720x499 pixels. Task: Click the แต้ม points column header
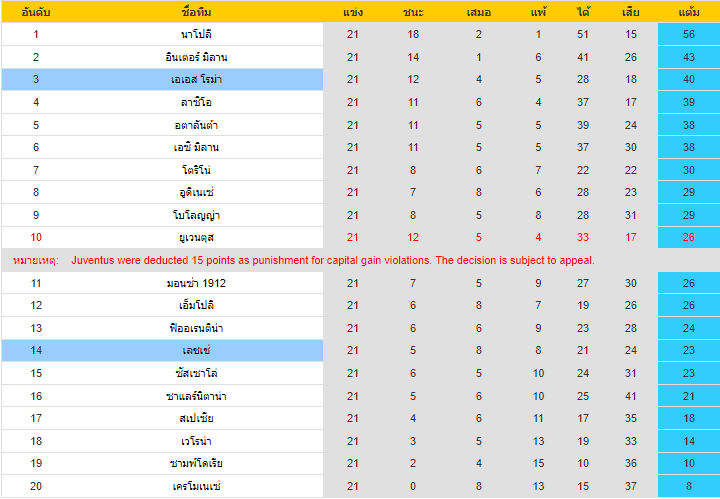689,12
